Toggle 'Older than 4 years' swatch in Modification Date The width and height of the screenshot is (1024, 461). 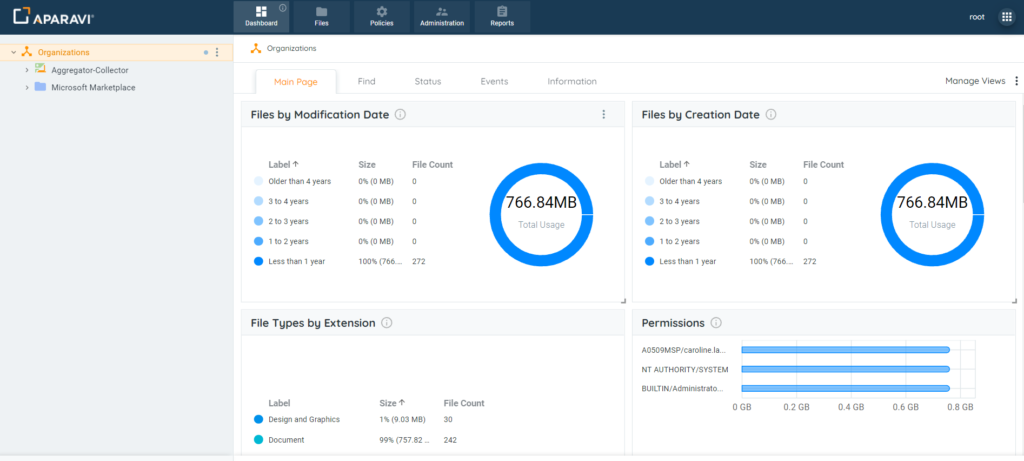pos(258,181)
